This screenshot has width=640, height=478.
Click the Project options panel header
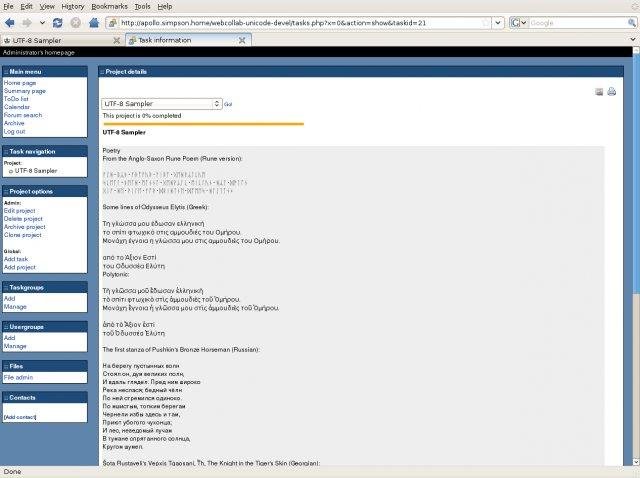pyautogui.click(x=45, y=191)
